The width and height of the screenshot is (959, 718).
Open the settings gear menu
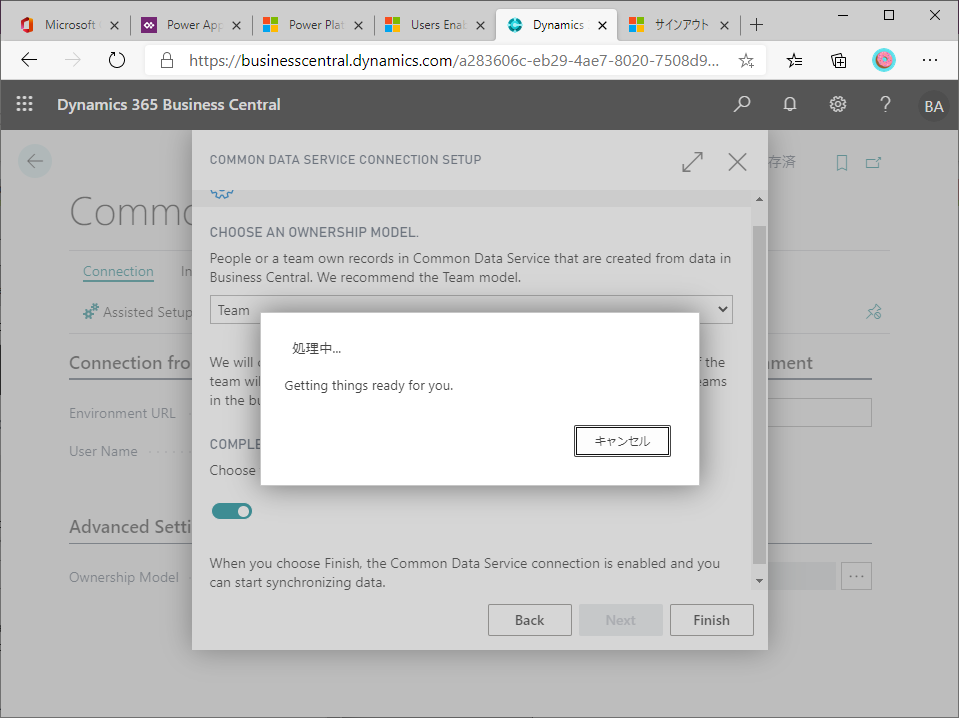coord(837,105)
